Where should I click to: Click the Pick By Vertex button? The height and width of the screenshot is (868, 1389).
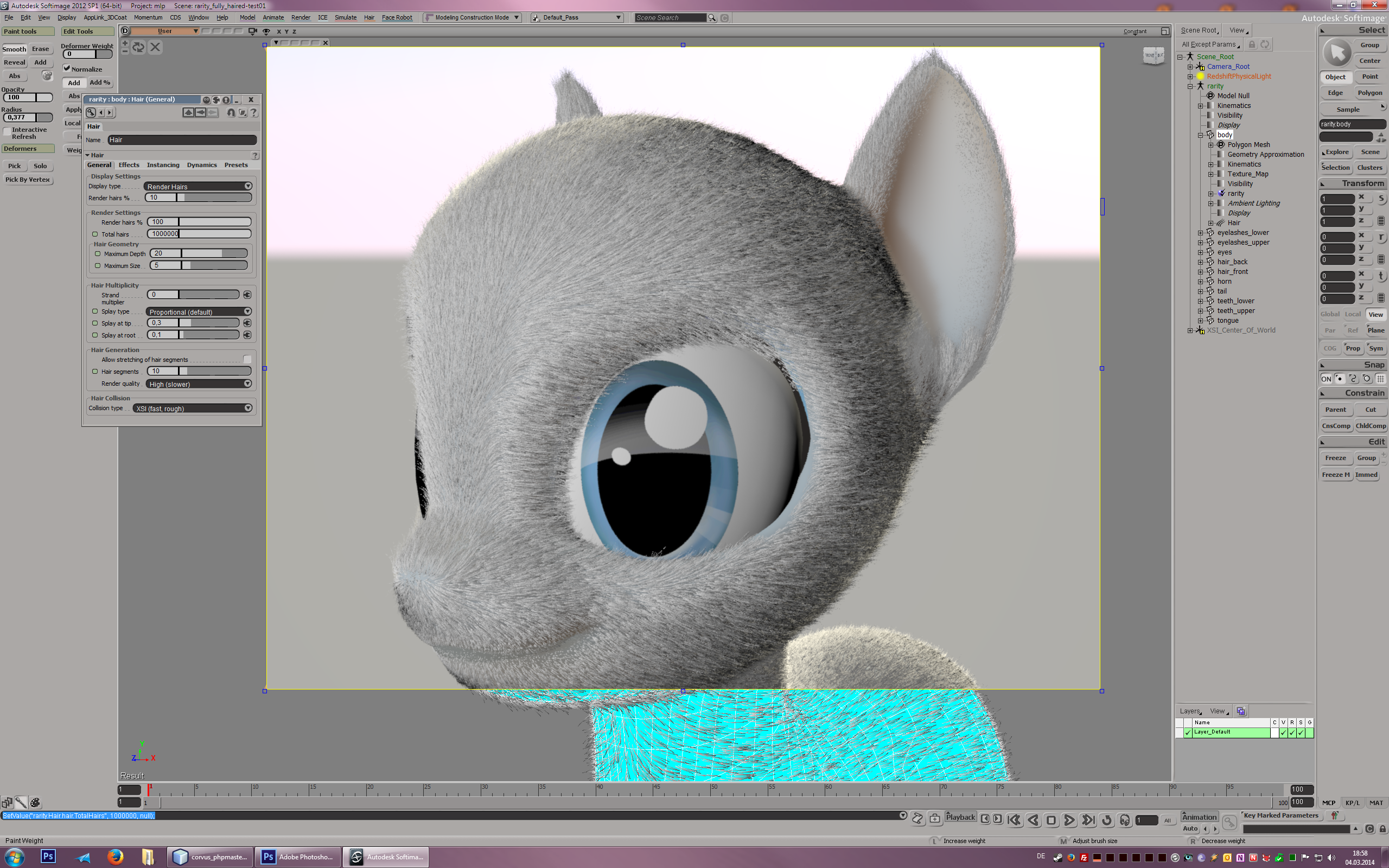[28, 180]
